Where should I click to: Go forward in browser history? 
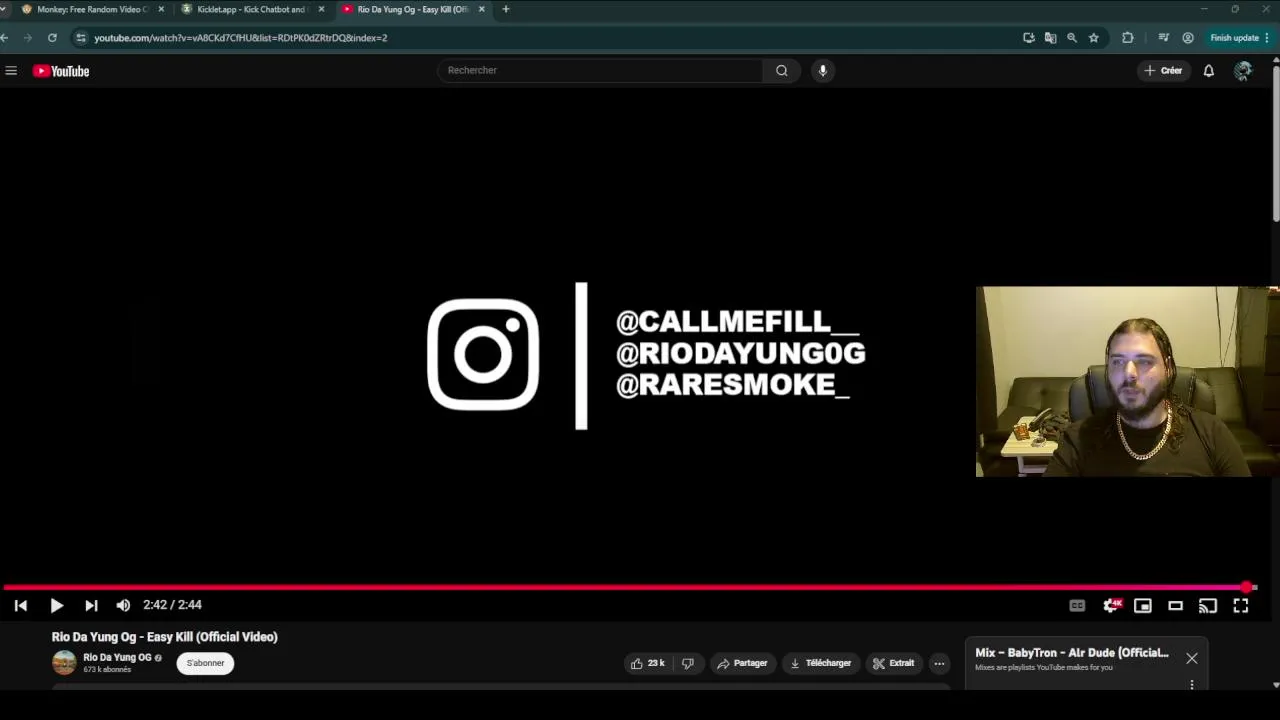[27, 38]
